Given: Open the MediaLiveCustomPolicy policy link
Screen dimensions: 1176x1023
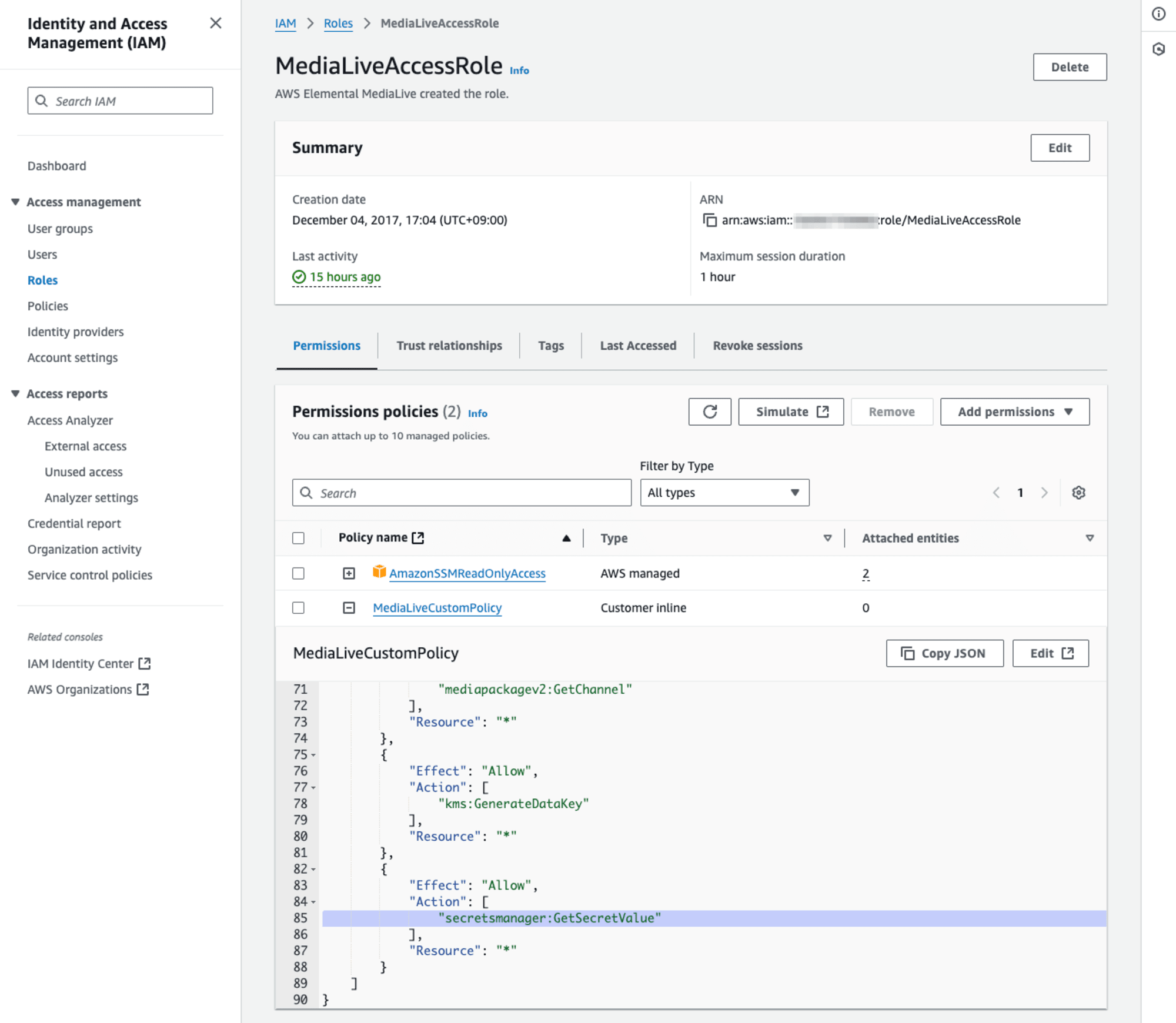Looking at the screenshot, I should pyautogui.click(x=437, y=607).
